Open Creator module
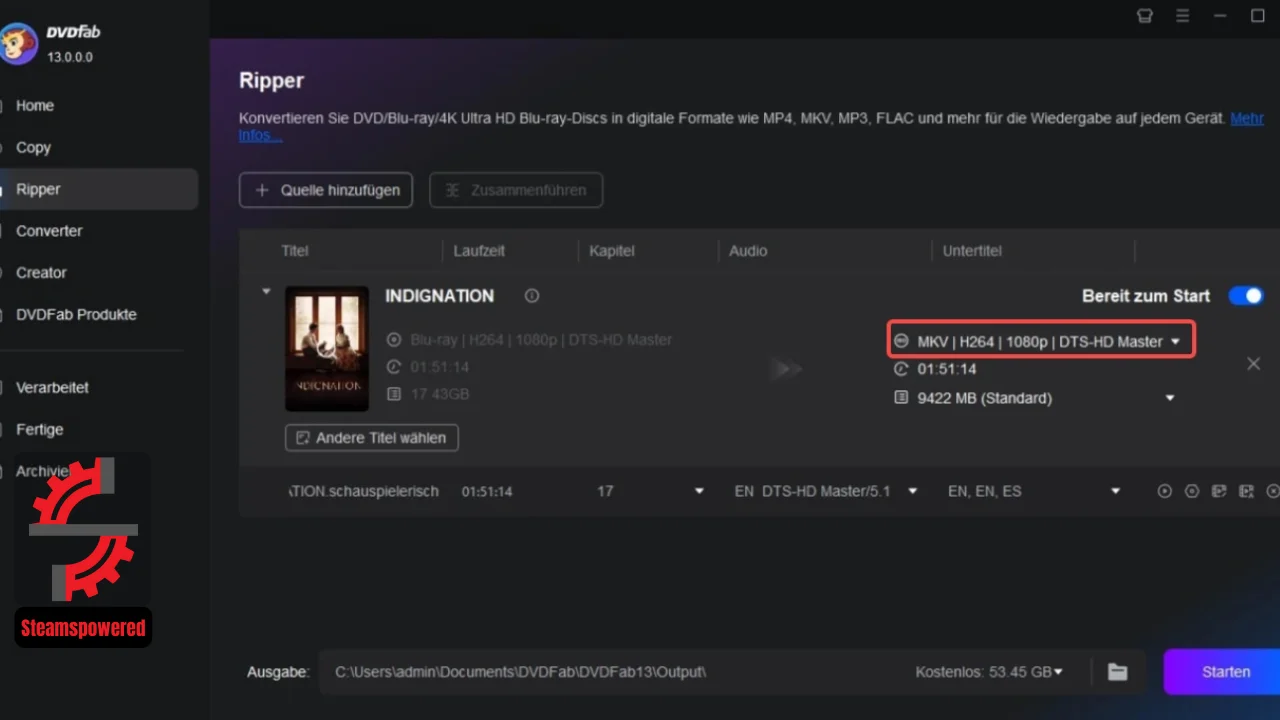This screenshot has height=720, width=1280. 41,273
